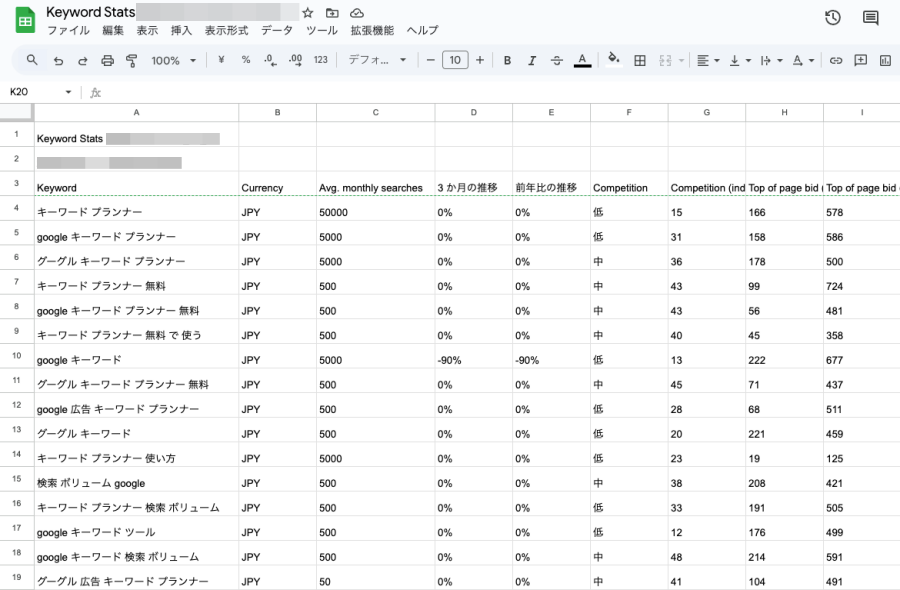Open version history clock icon
The image size is (900, 590).
tap(832, 18)
